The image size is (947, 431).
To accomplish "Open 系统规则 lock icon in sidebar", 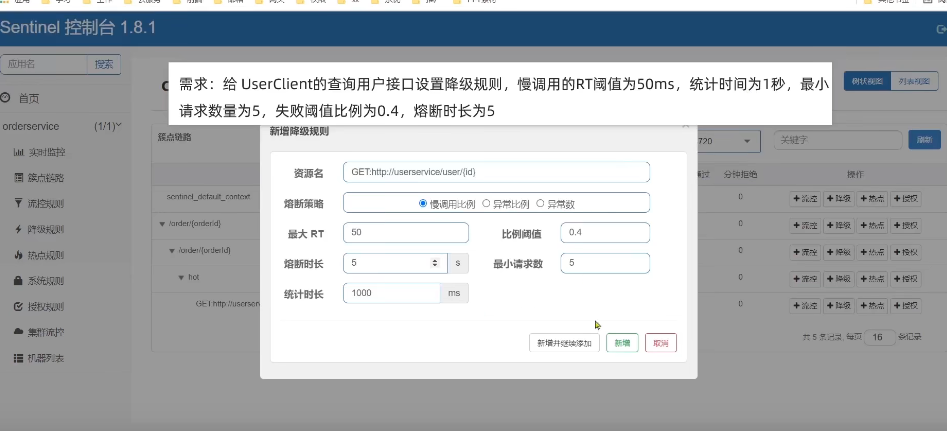I will 18,281.
